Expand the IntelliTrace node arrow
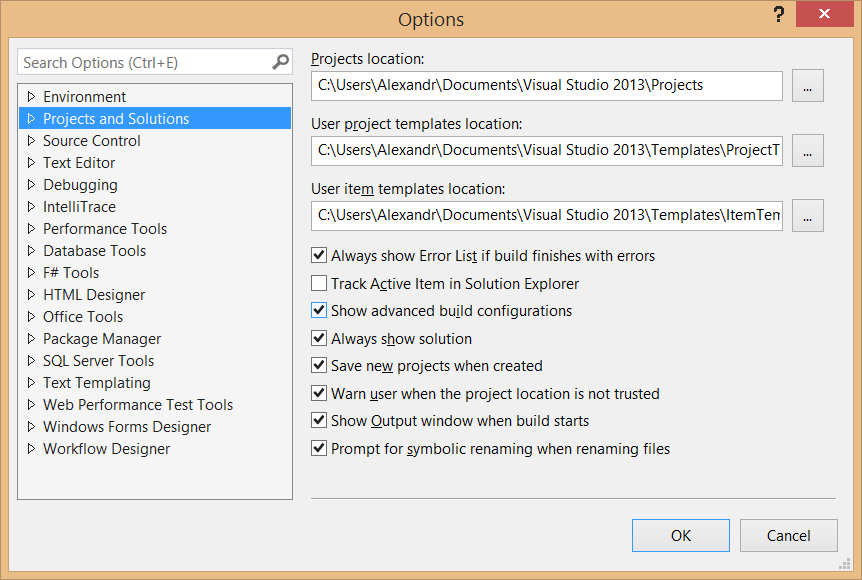This screenshot has width=862, height=580. click(x=31, y=206)
